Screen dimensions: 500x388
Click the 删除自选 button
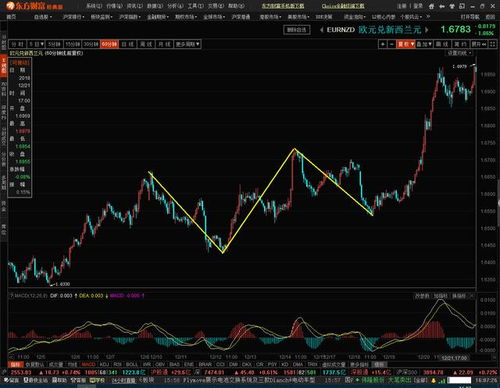296,30
